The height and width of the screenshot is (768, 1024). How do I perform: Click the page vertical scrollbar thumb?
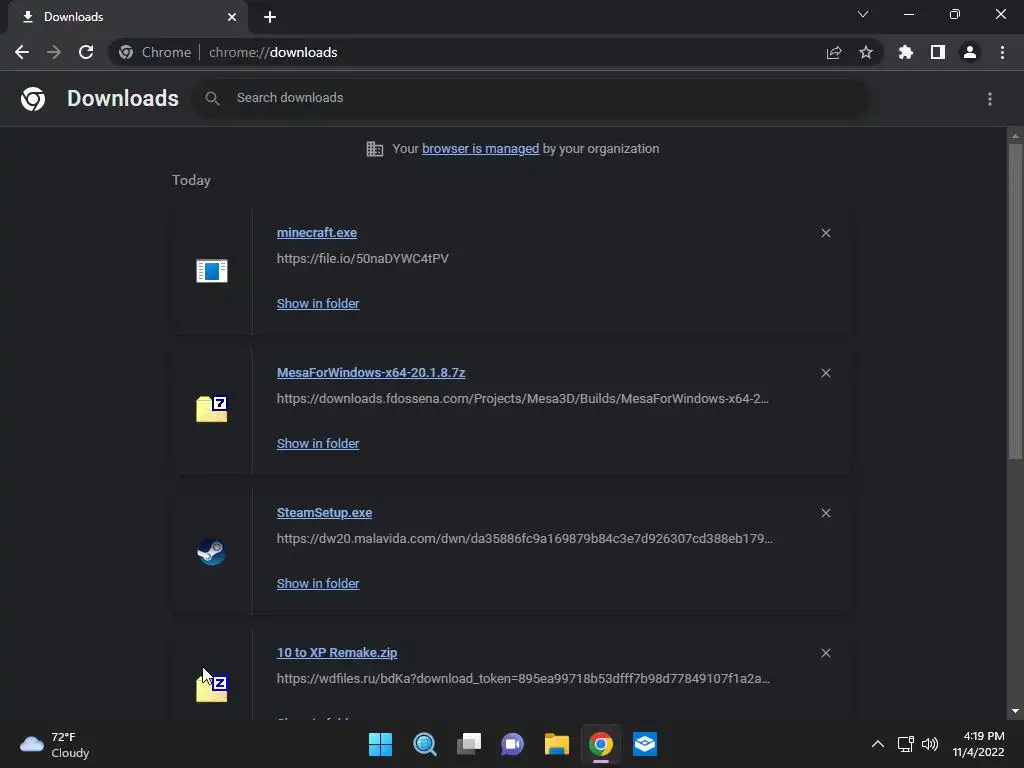[1015, 300]
